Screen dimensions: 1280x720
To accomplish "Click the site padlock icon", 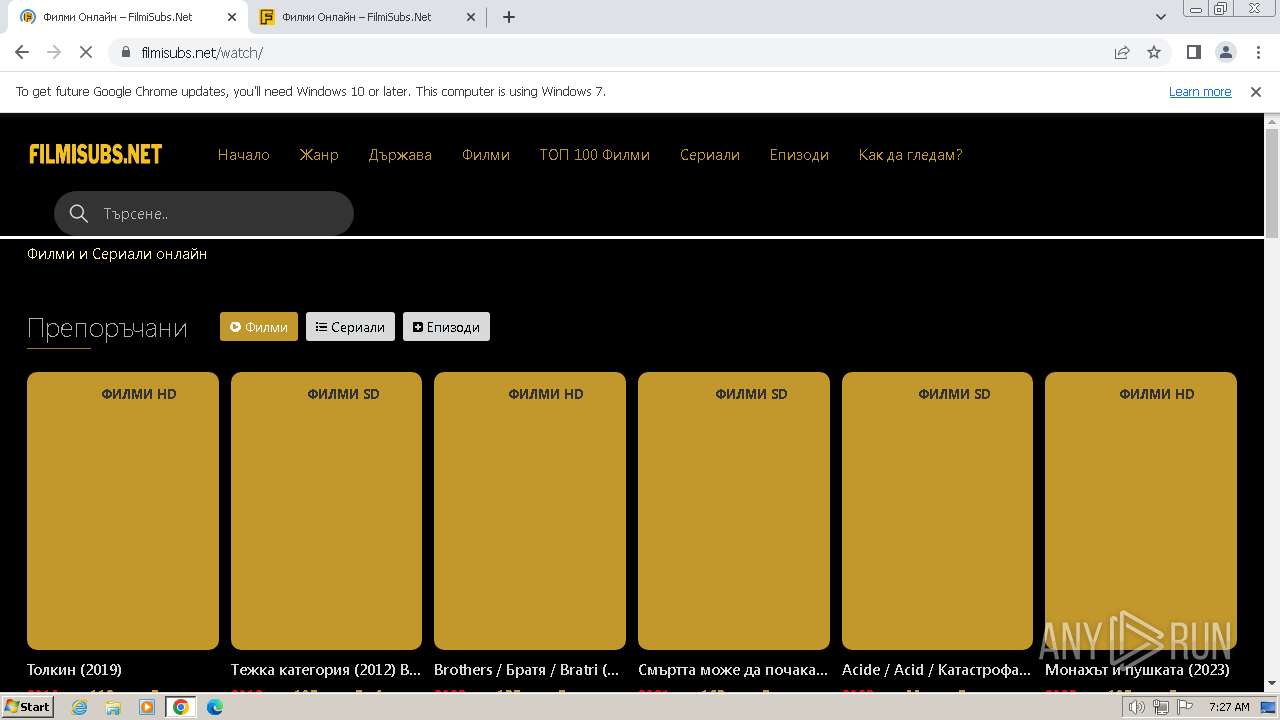I will 125,52.
